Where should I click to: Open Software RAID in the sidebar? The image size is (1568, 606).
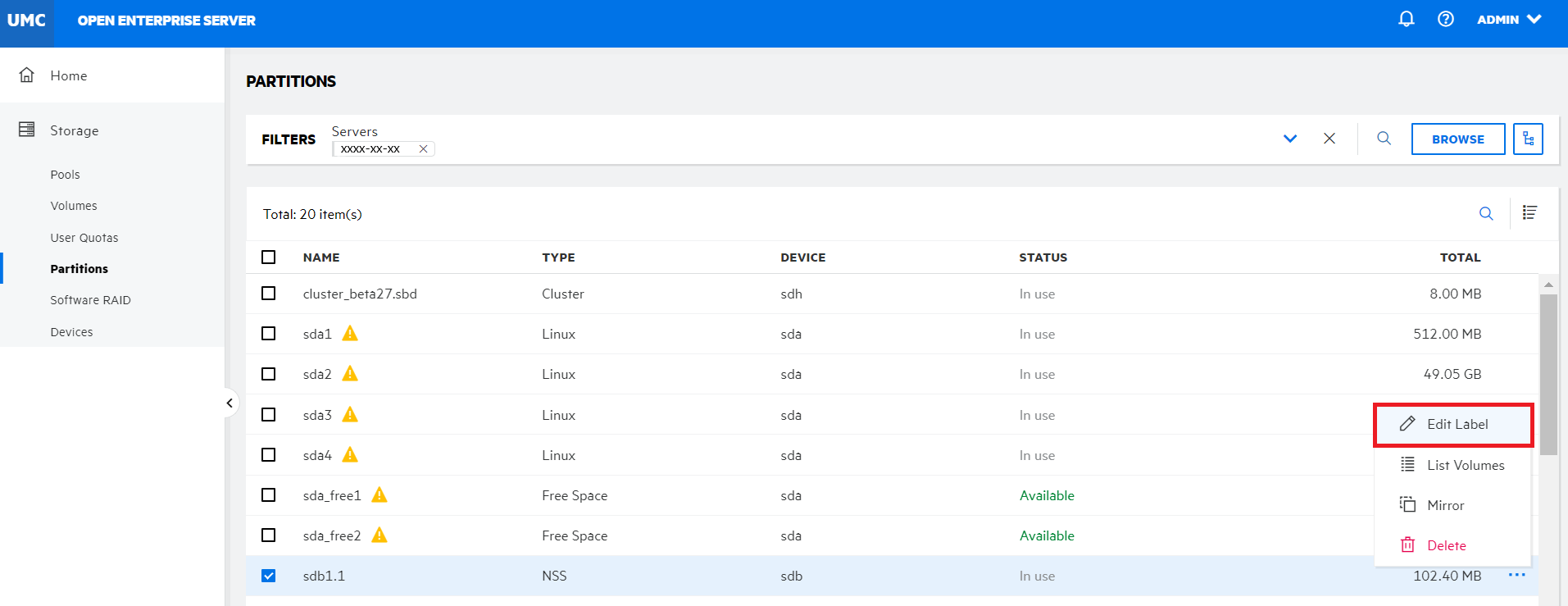point(90,300)
